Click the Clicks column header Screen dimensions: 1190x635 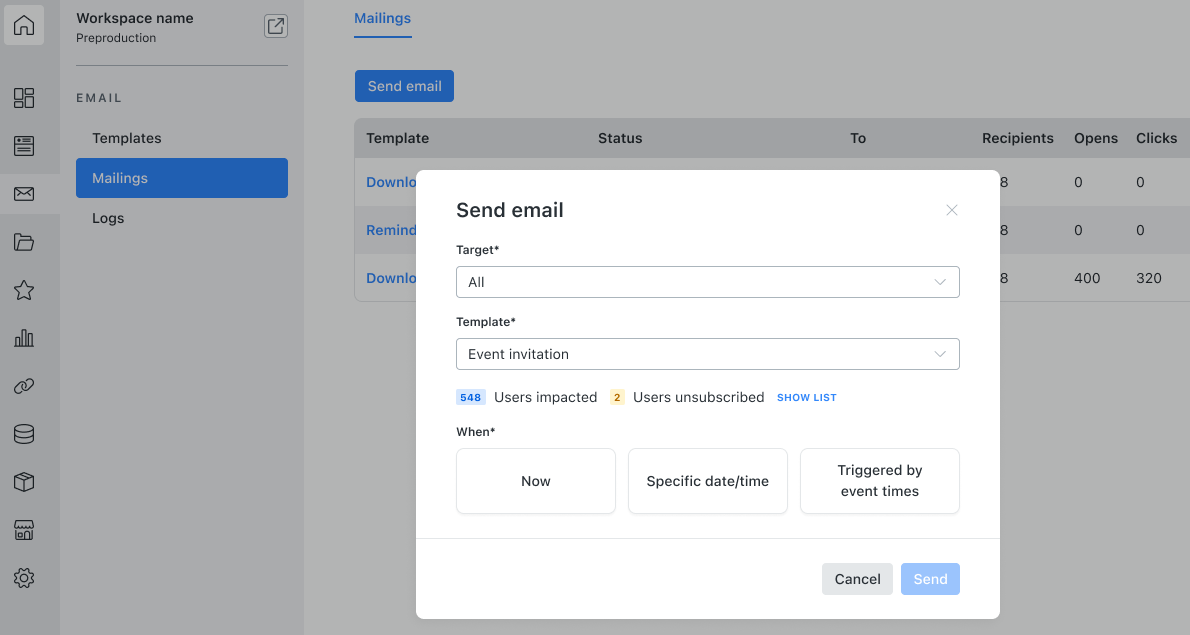[x=1157, y=138]
